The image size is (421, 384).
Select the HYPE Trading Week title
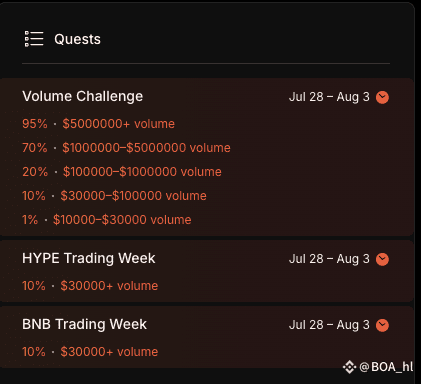(x=89, y=258)
